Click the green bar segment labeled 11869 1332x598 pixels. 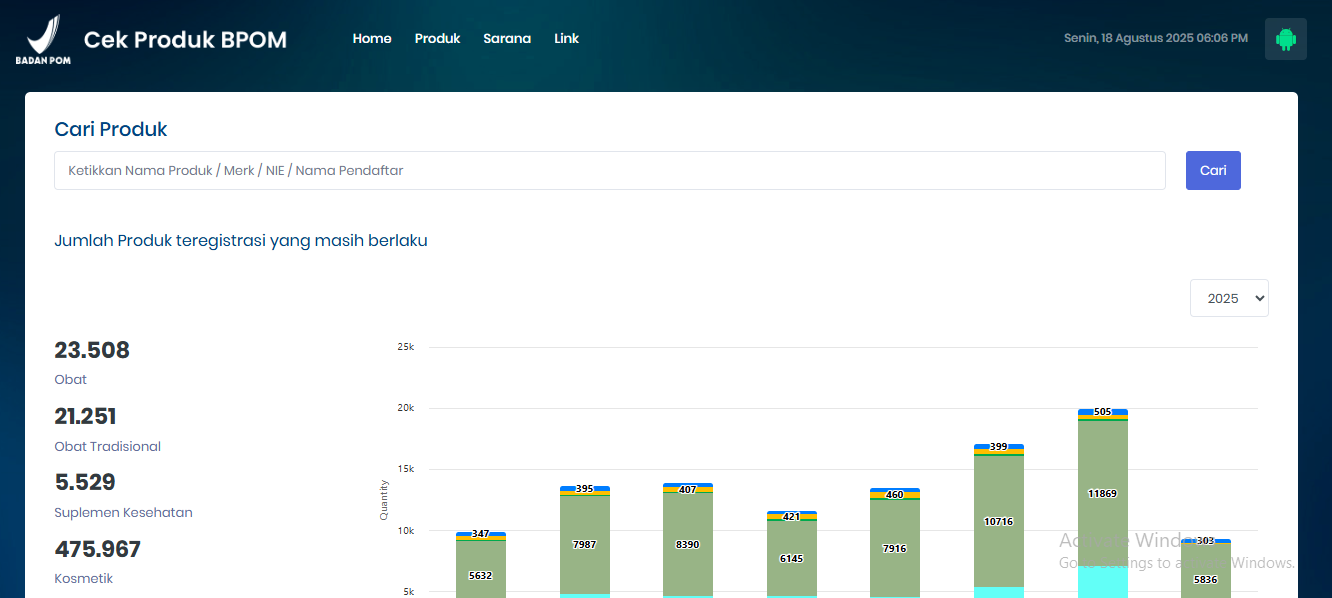tap(1102, 493)
